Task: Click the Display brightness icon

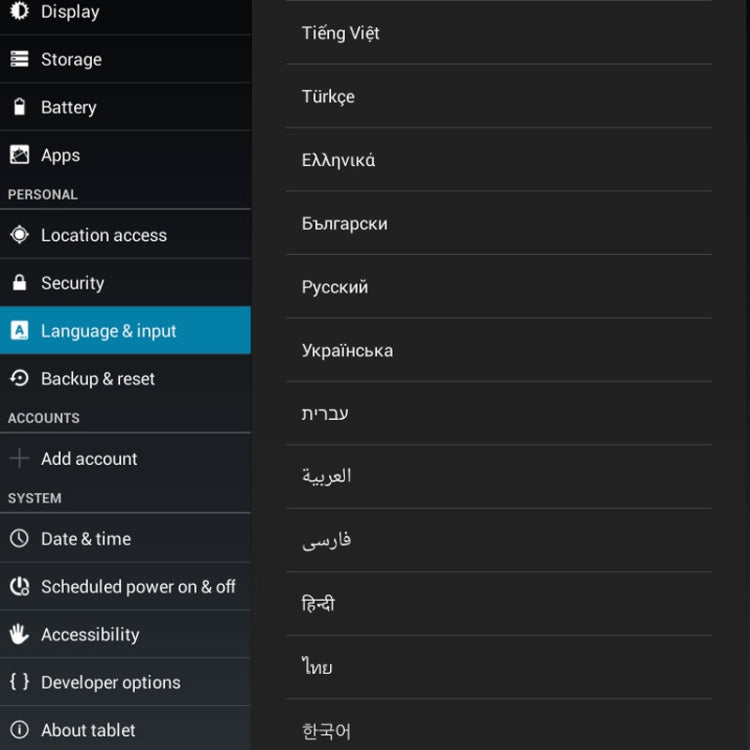Action: [x=19, y=11]
